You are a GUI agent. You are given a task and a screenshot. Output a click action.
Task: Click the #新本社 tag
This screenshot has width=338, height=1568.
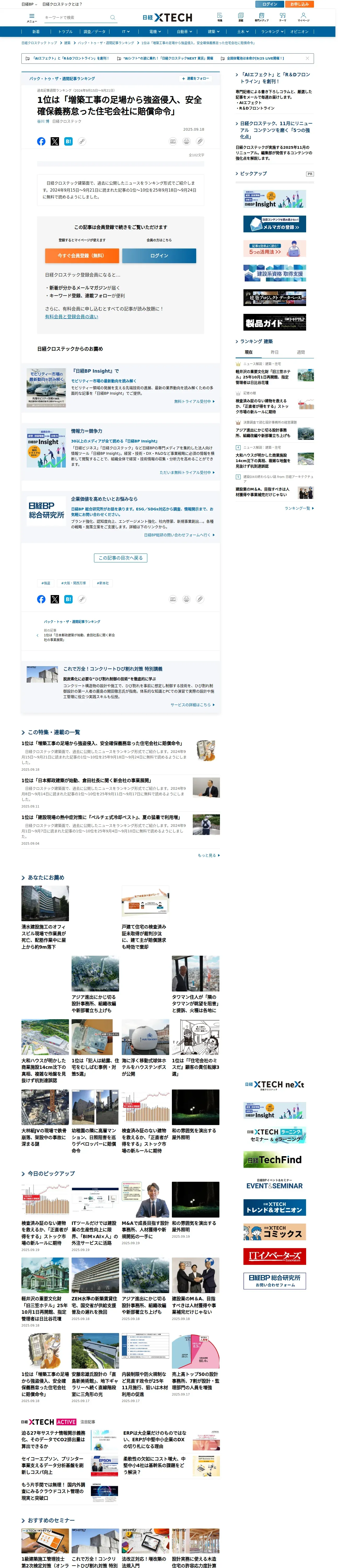click(103, 583)
